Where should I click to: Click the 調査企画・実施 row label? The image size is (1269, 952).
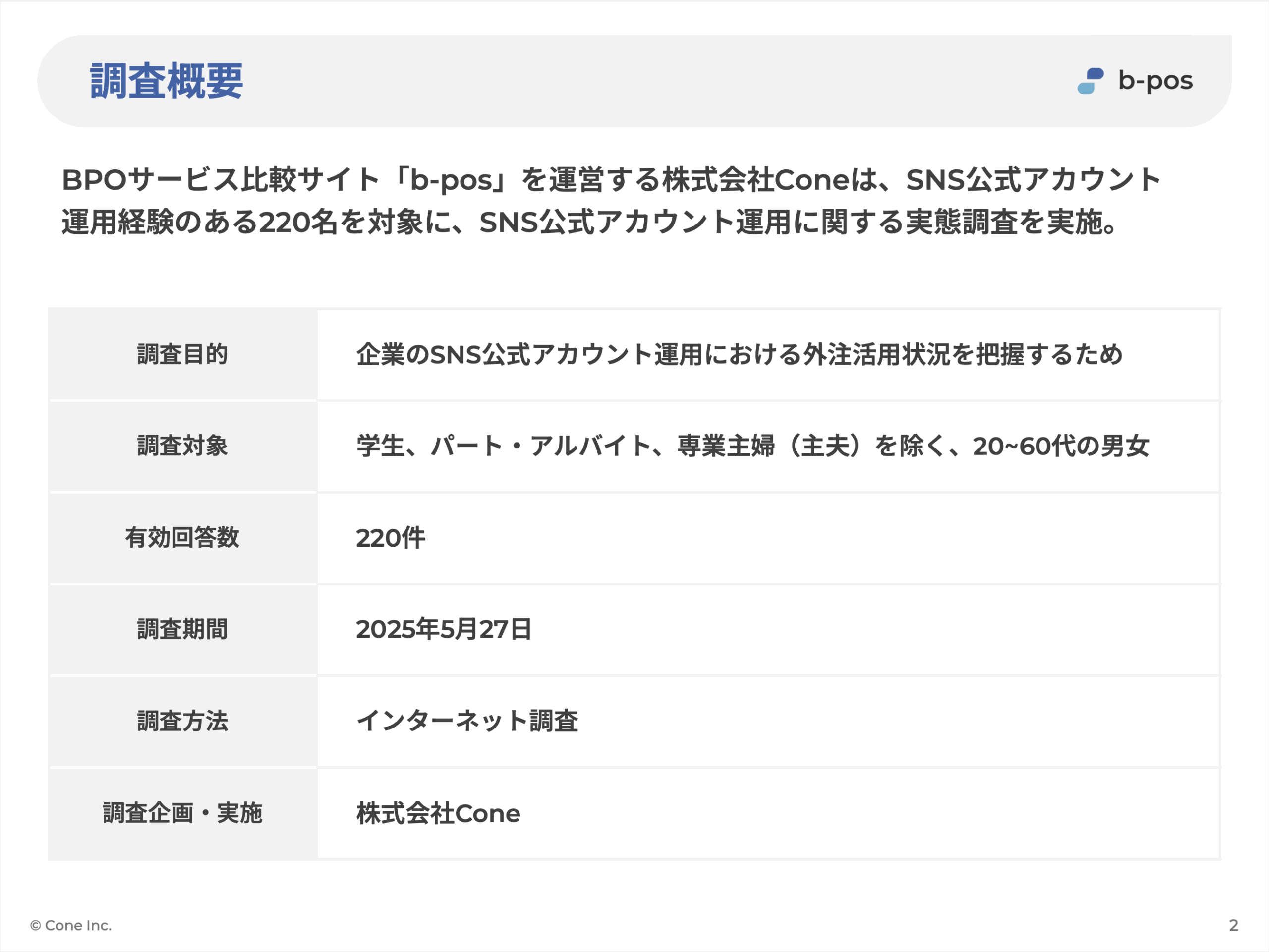[x=182, y=813]
